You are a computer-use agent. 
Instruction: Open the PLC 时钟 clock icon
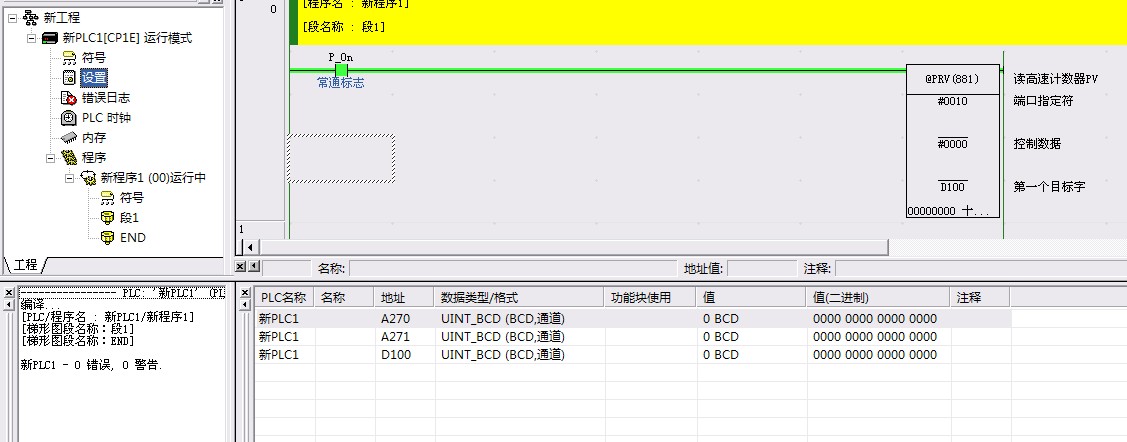(x=69, y=118)
